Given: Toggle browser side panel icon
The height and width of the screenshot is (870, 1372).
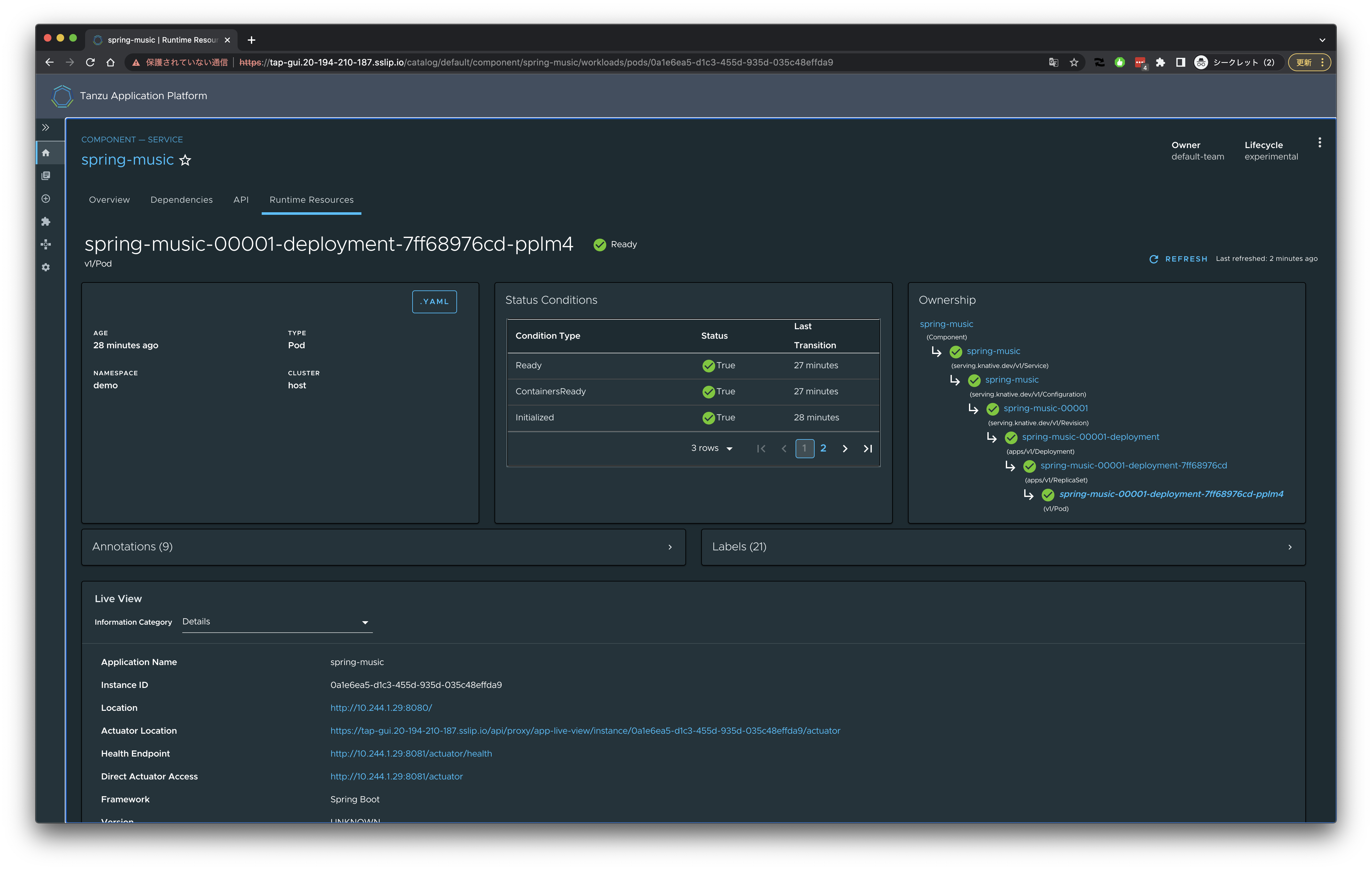Looking at the screenshot, I should 1180,62.
